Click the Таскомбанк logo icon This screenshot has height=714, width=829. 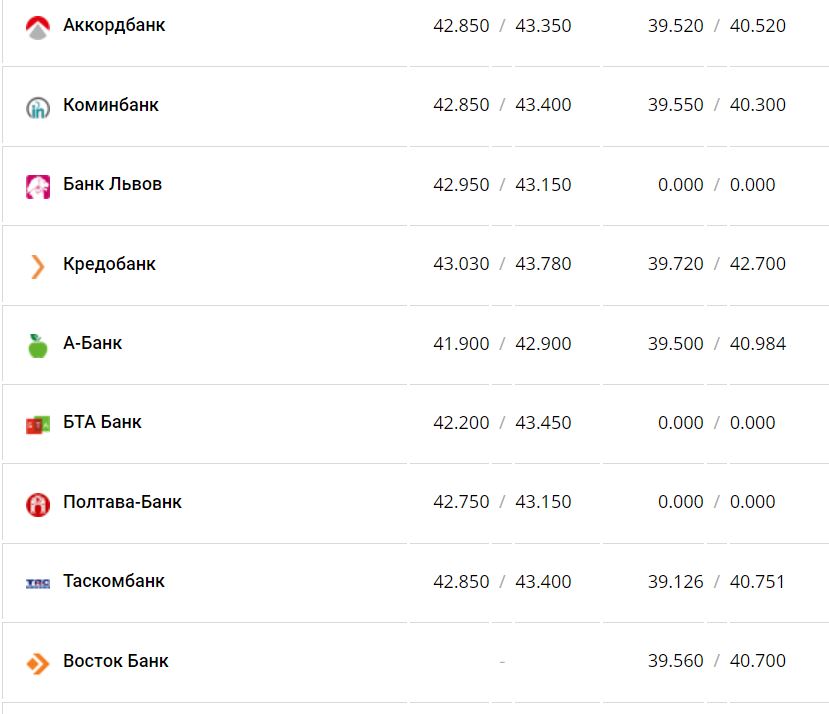click(38, 583)
